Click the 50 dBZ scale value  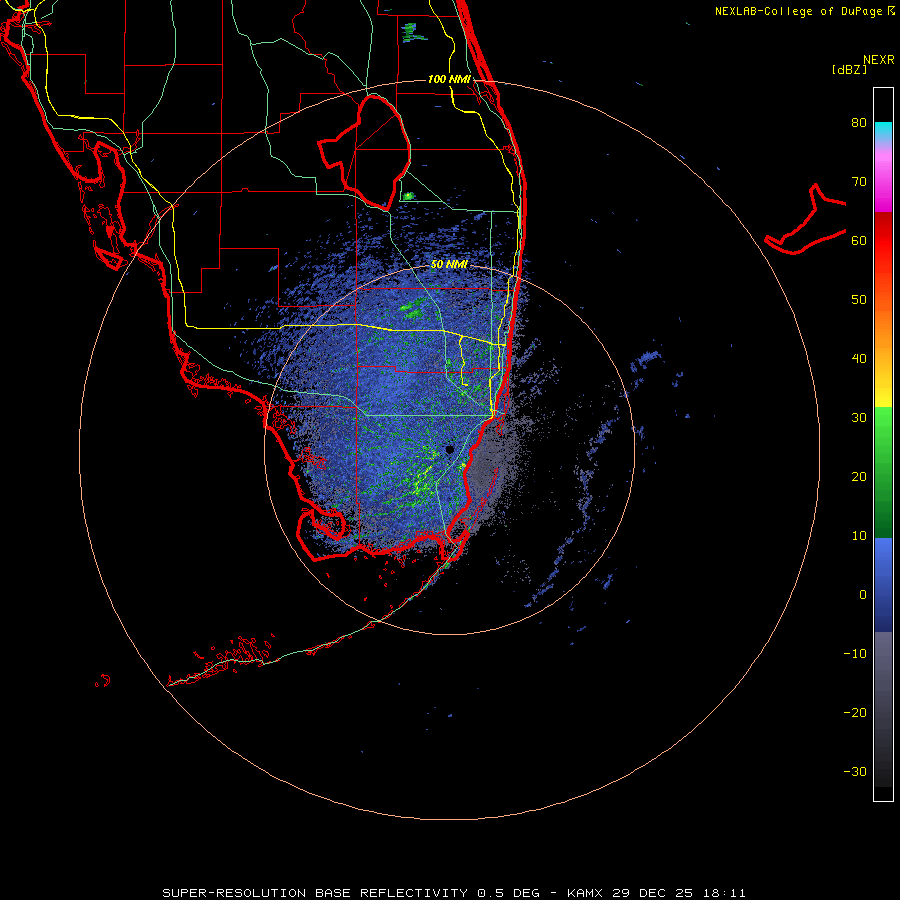click(x=859, y=300)
